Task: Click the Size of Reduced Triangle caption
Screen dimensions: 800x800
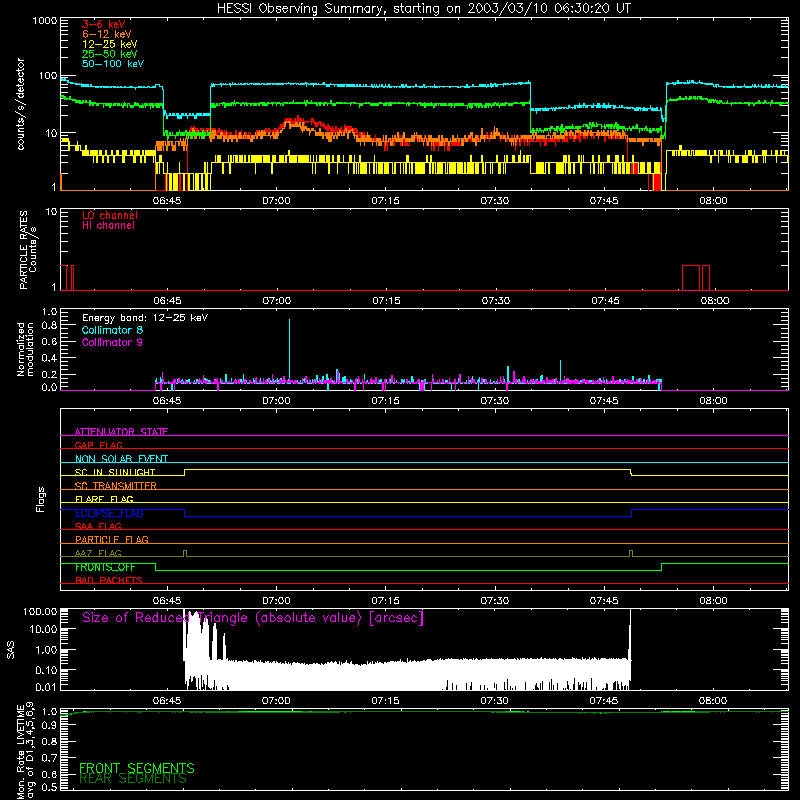Action: pyautogui.click(x=253, y=618)
